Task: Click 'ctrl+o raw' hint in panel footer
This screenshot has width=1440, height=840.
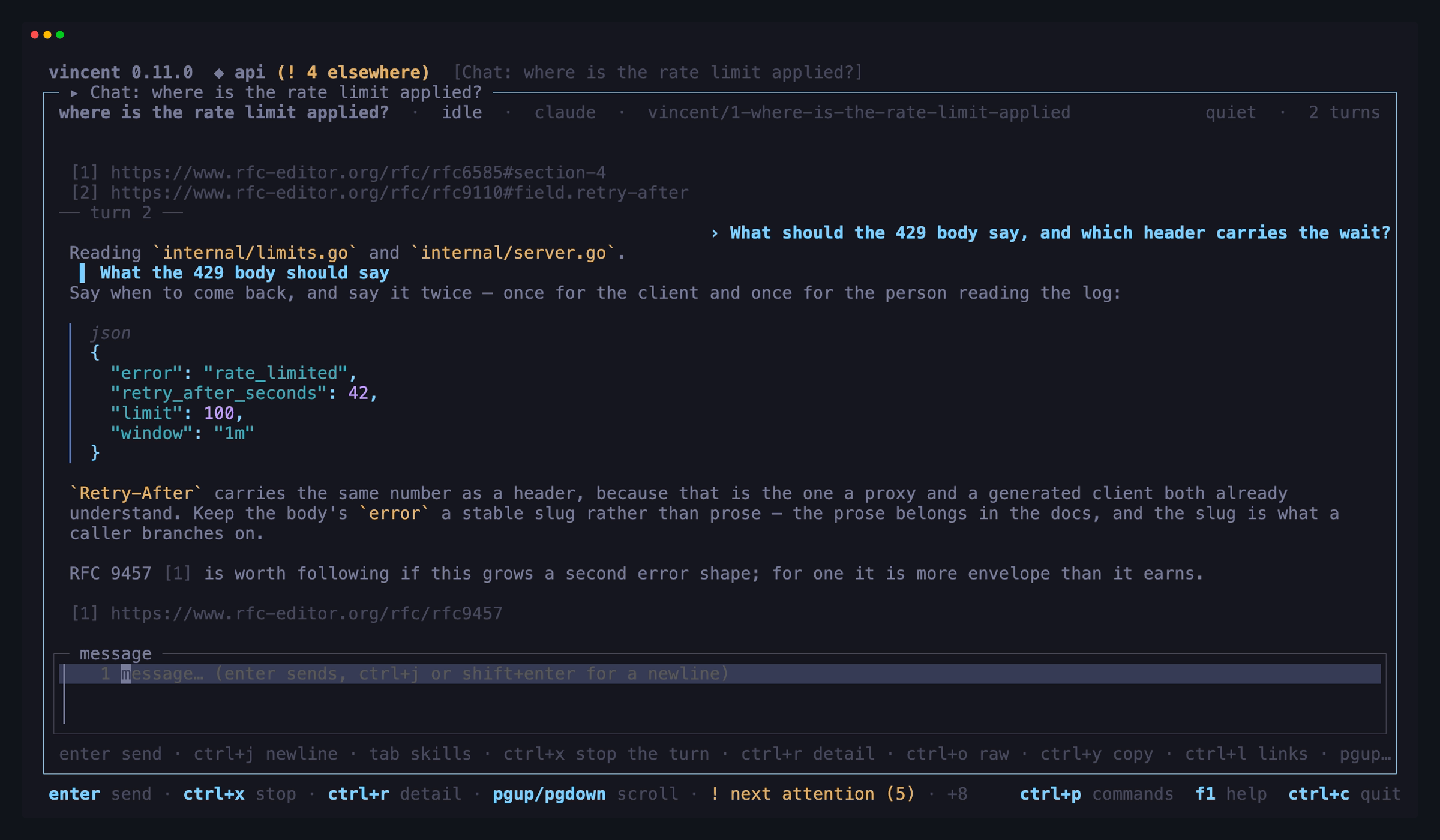Action: [958, 754]
